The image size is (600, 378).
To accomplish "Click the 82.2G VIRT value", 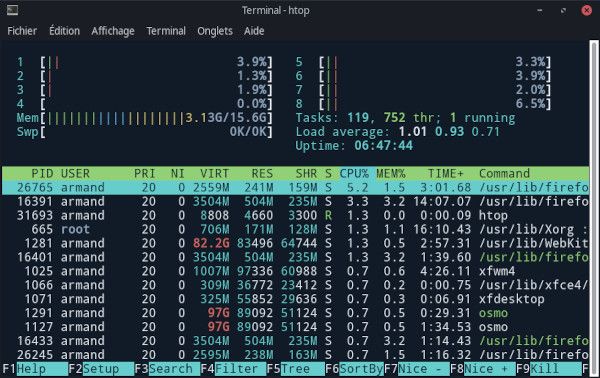I will [211, 243].
